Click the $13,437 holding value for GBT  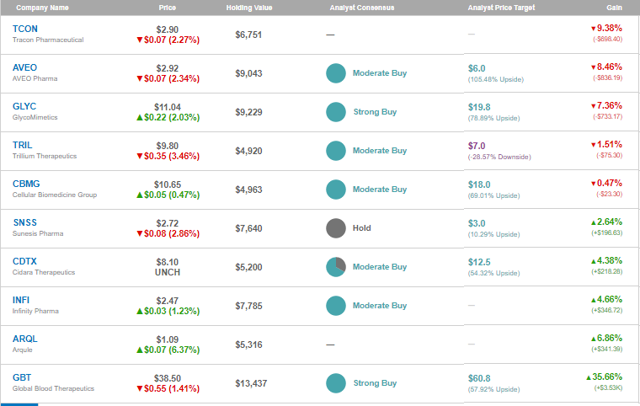[x=251, y=384]
